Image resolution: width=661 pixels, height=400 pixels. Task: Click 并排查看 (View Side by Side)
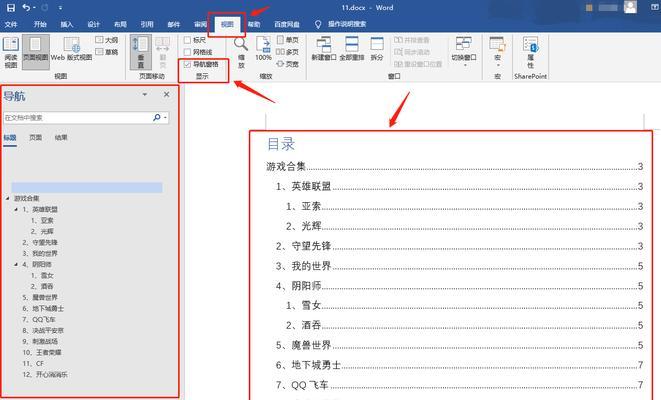[x=412, y=40]
